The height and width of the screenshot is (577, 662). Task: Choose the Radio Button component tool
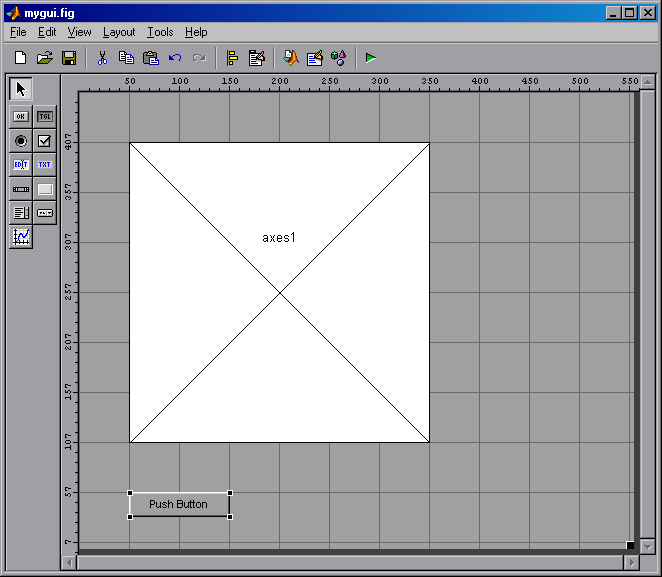[x=21, y=140]
